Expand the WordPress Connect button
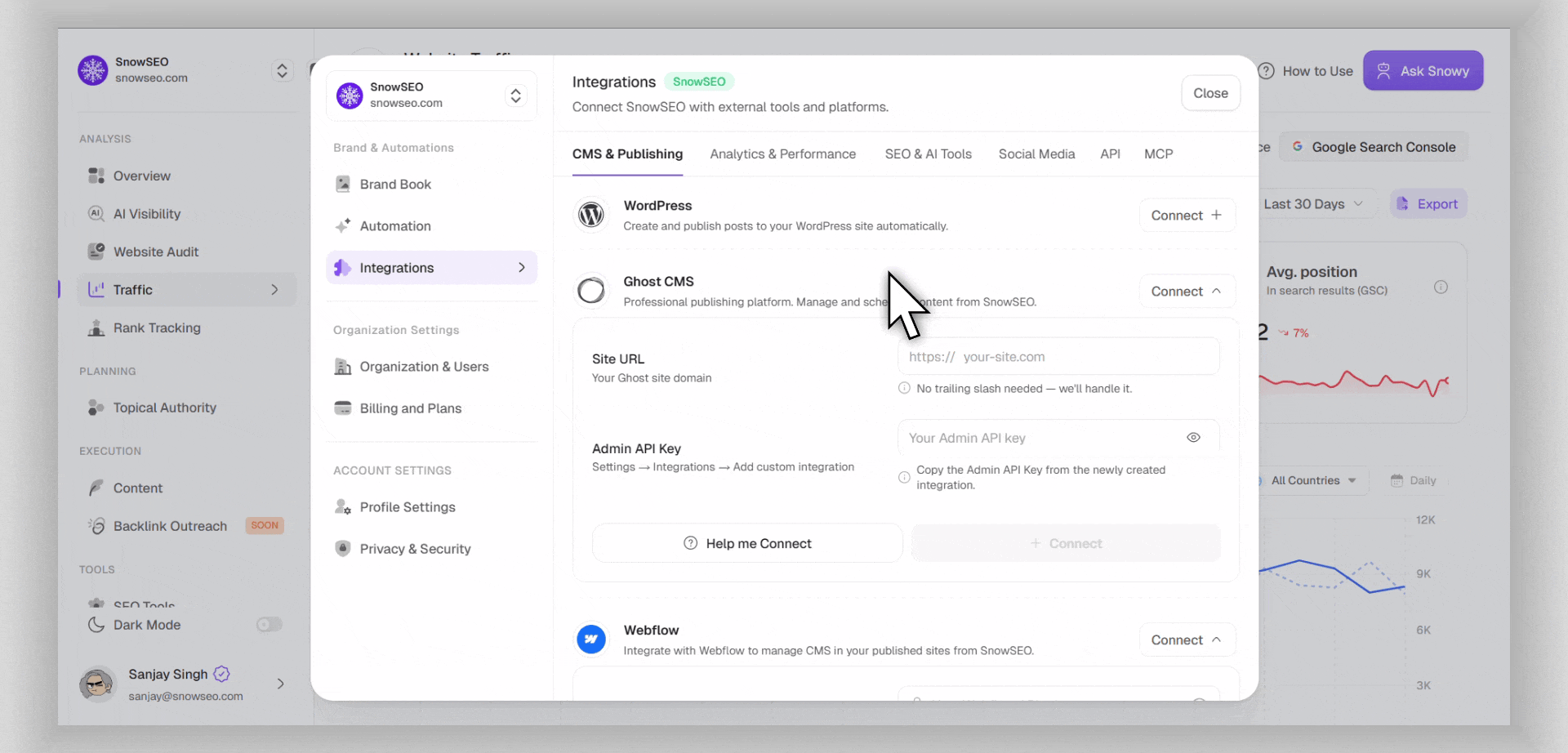 (x=1187, y=215)
